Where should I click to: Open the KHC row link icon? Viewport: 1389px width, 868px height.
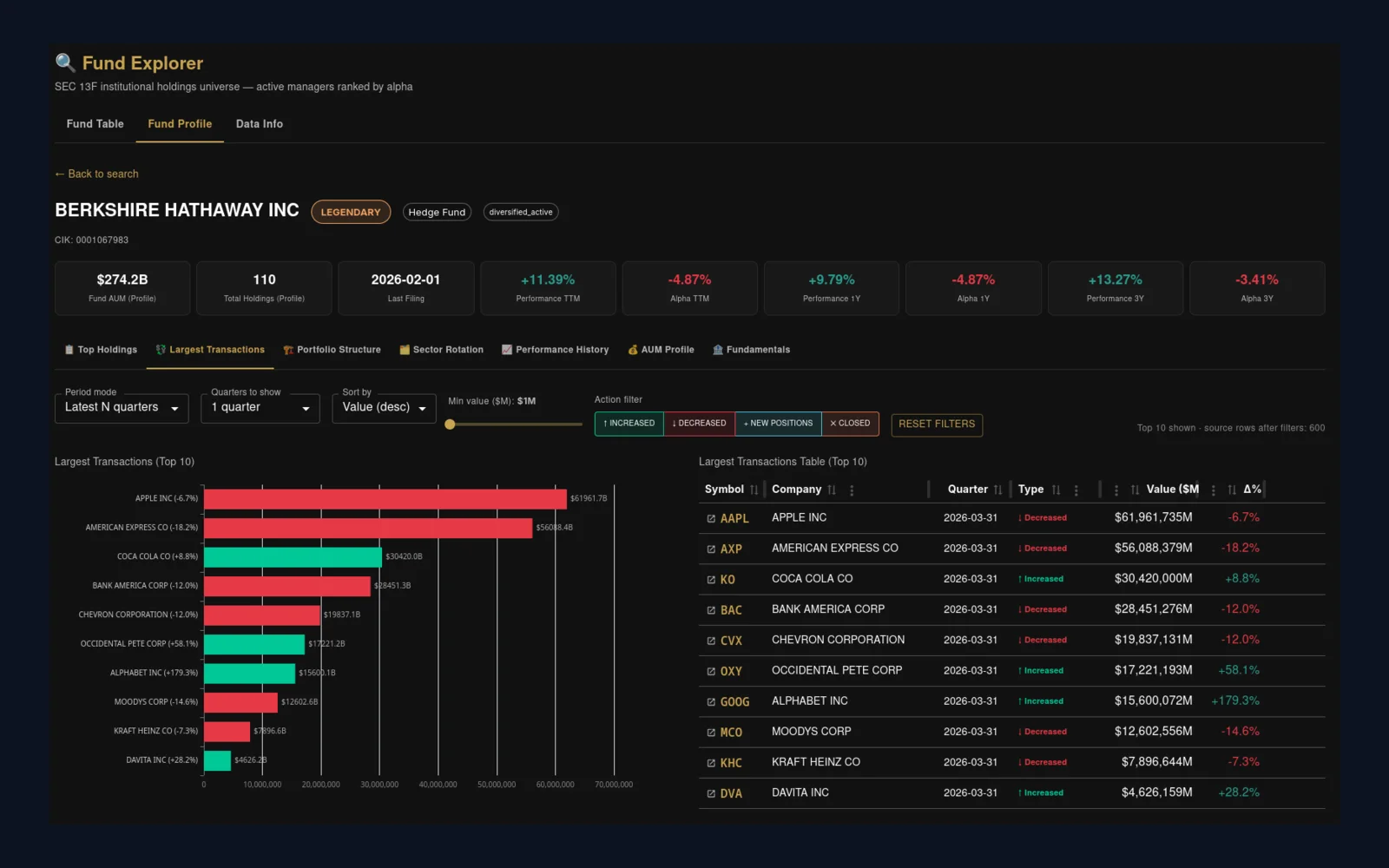tap(711, 763)
